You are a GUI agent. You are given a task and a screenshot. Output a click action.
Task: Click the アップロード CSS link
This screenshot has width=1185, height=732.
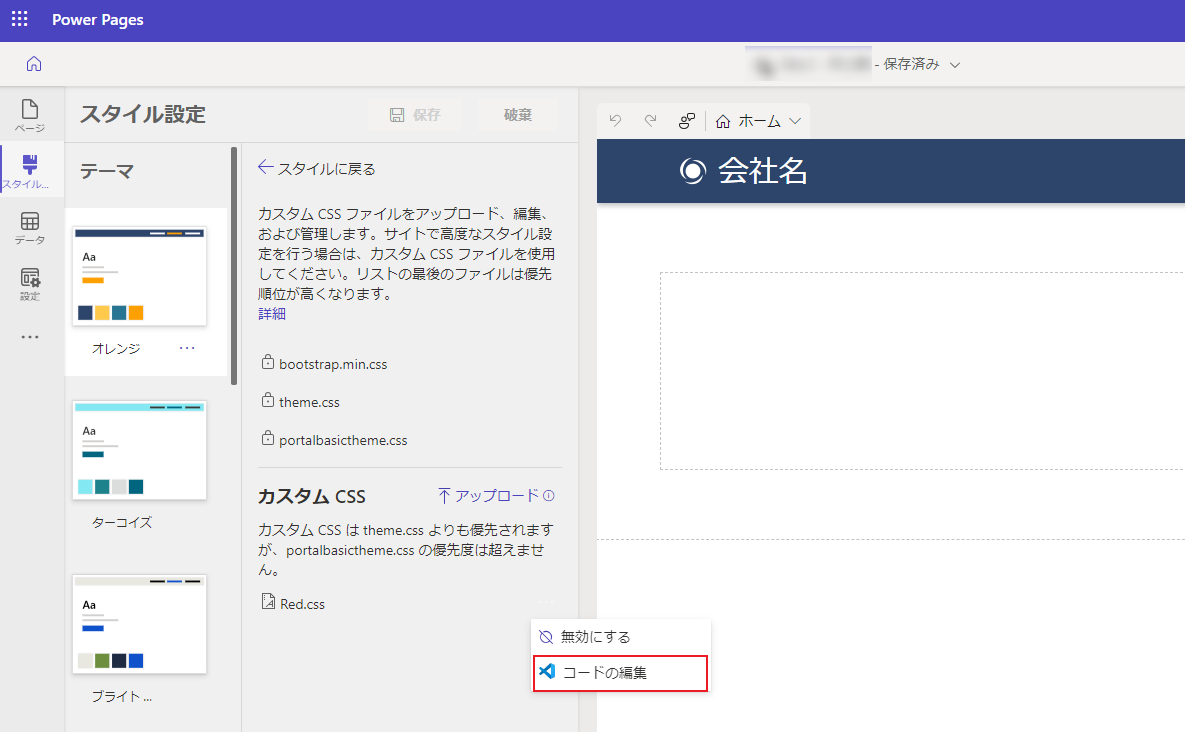(489, 496)
